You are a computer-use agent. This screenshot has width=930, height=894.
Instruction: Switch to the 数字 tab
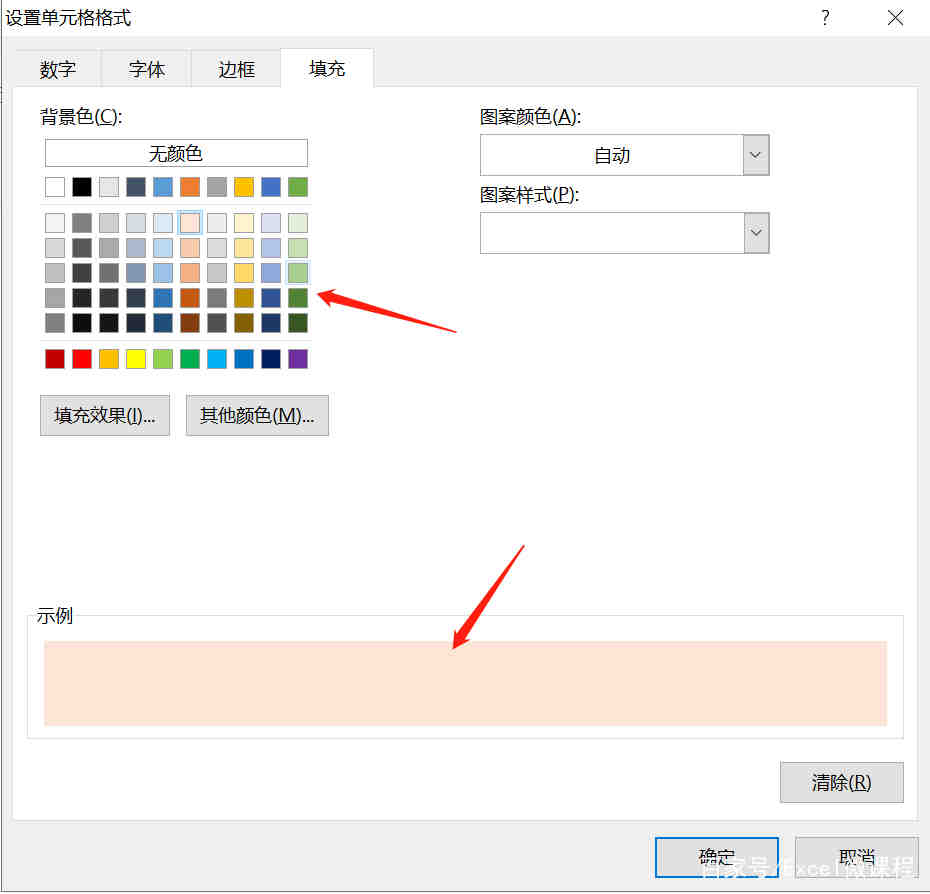tap(58, 69)
